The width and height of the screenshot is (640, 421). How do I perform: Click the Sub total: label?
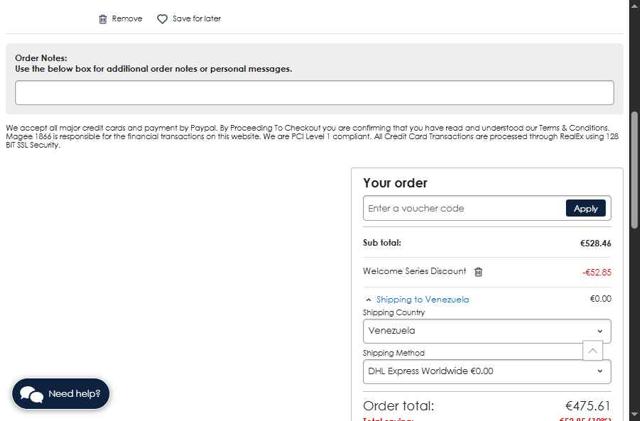[382, 243]
